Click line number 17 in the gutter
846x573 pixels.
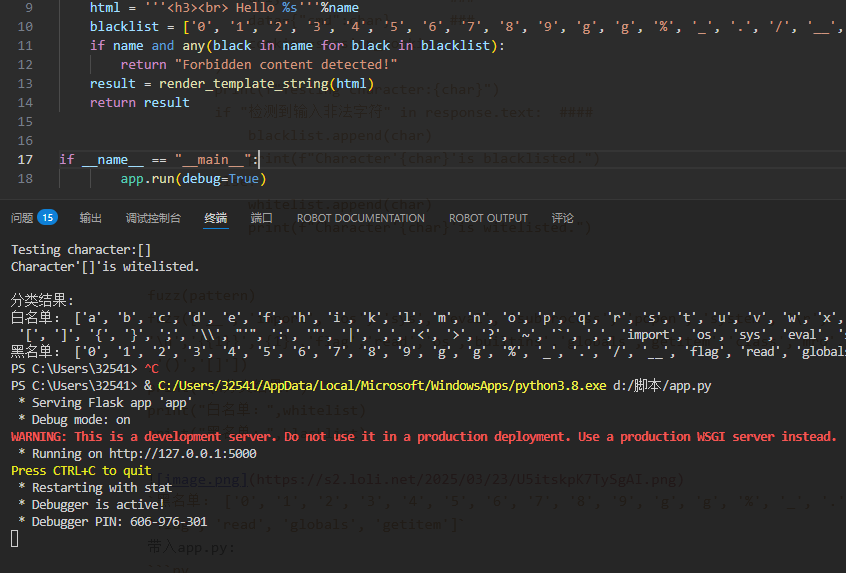pyautogui.click(x=25, y=159)
